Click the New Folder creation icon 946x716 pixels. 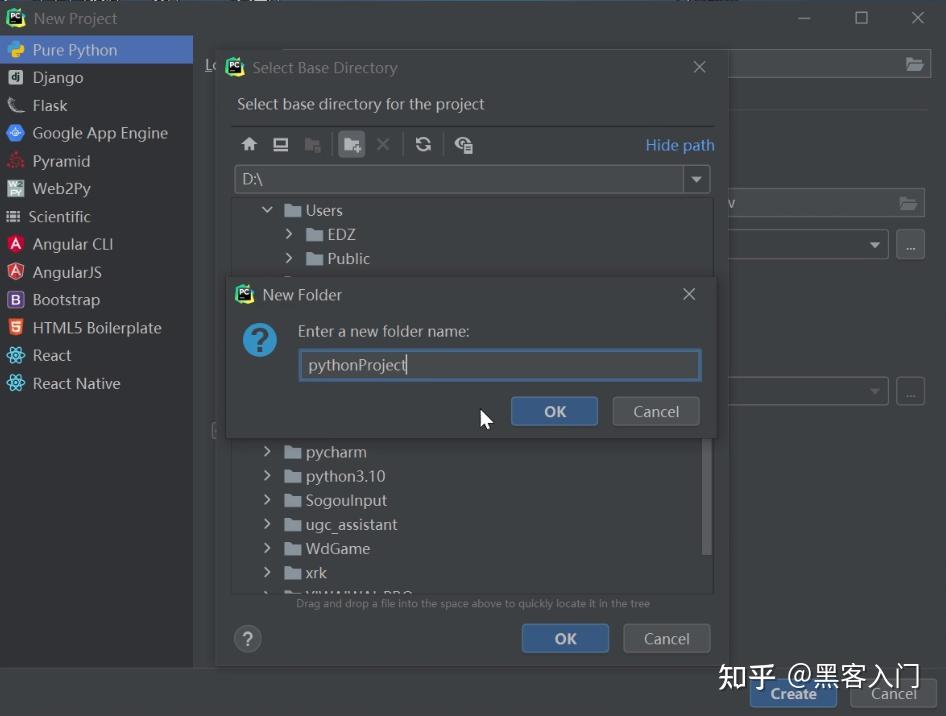click(x=351, y=144)
